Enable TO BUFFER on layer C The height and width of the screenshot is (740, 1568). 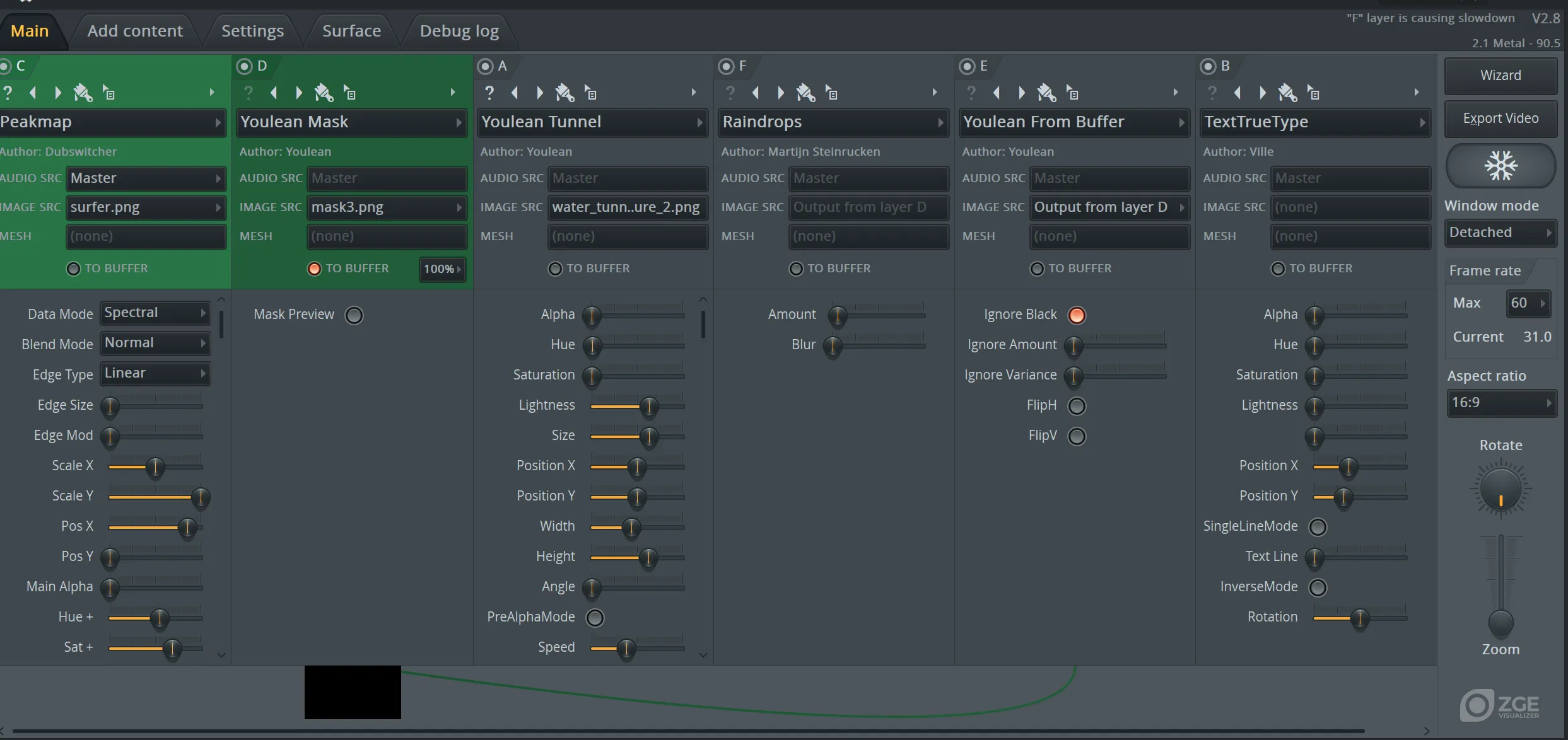tap(73, 269)
